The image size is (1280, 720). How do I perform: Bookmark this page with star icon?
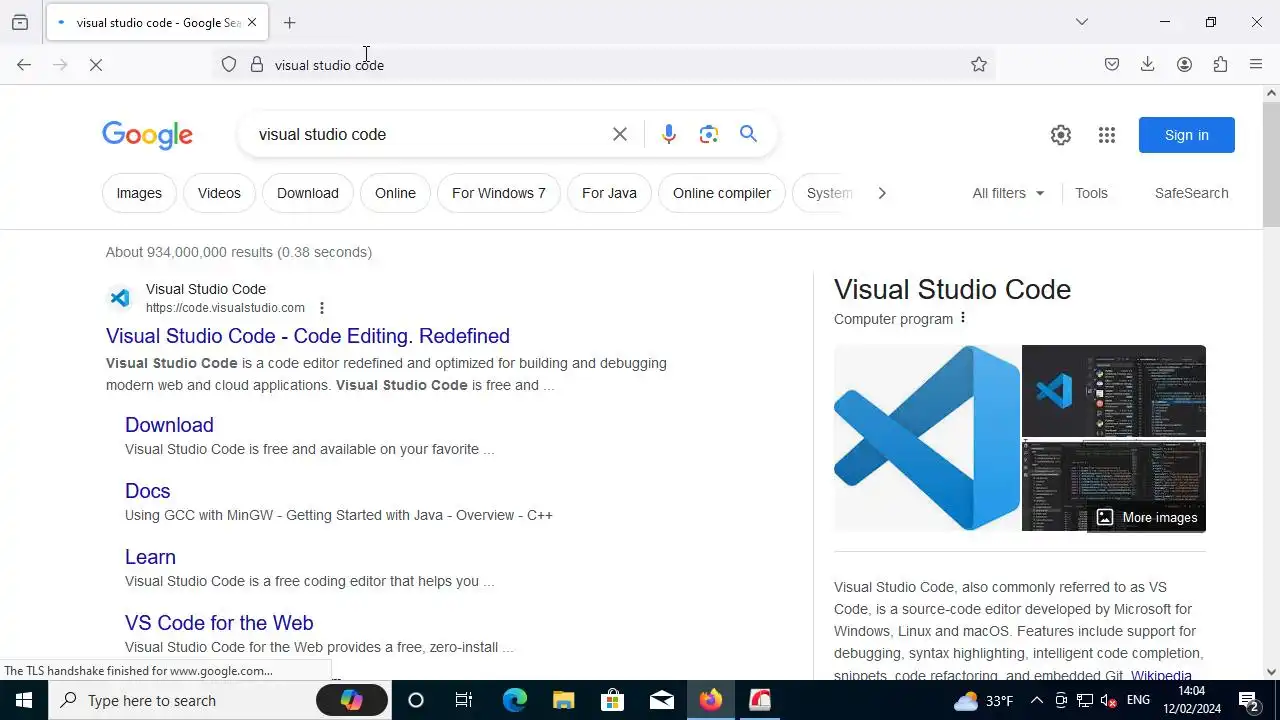pos(979,65)
